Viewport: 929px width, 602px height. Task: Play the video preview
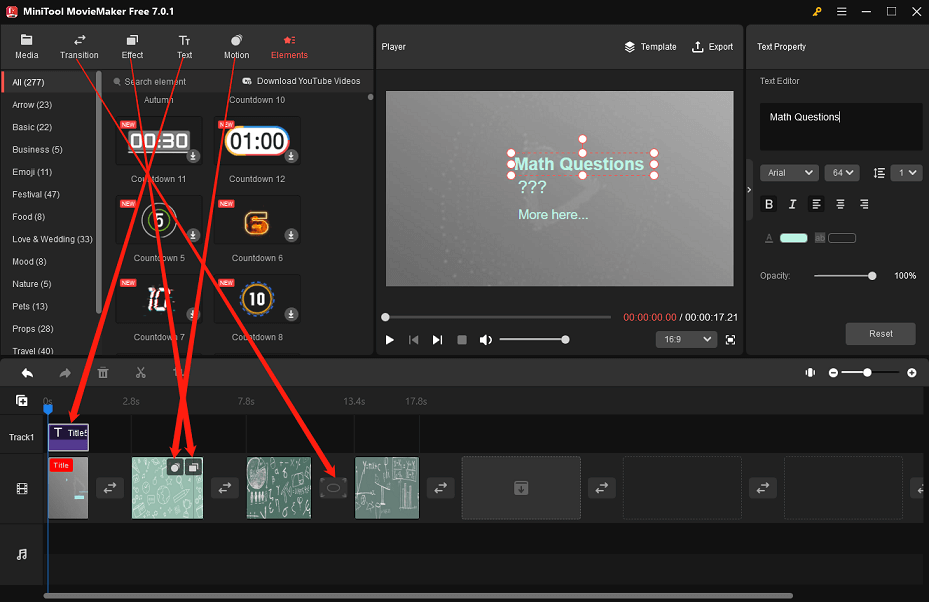(389, 340)
